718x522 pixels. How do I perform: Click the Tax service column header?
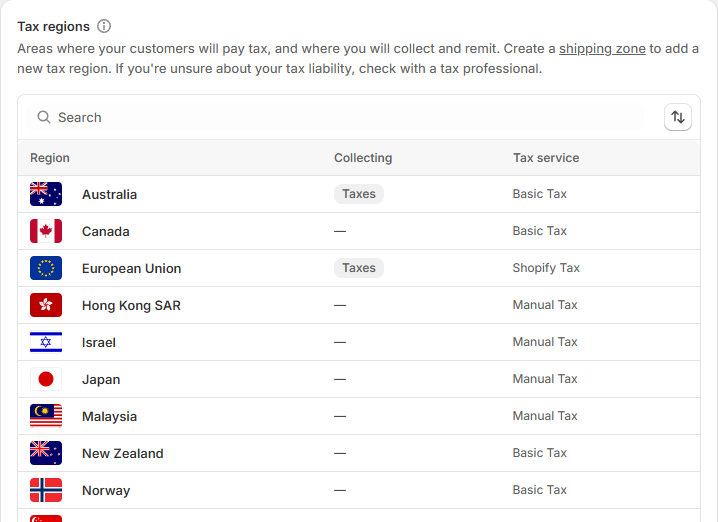pos(546,158)
